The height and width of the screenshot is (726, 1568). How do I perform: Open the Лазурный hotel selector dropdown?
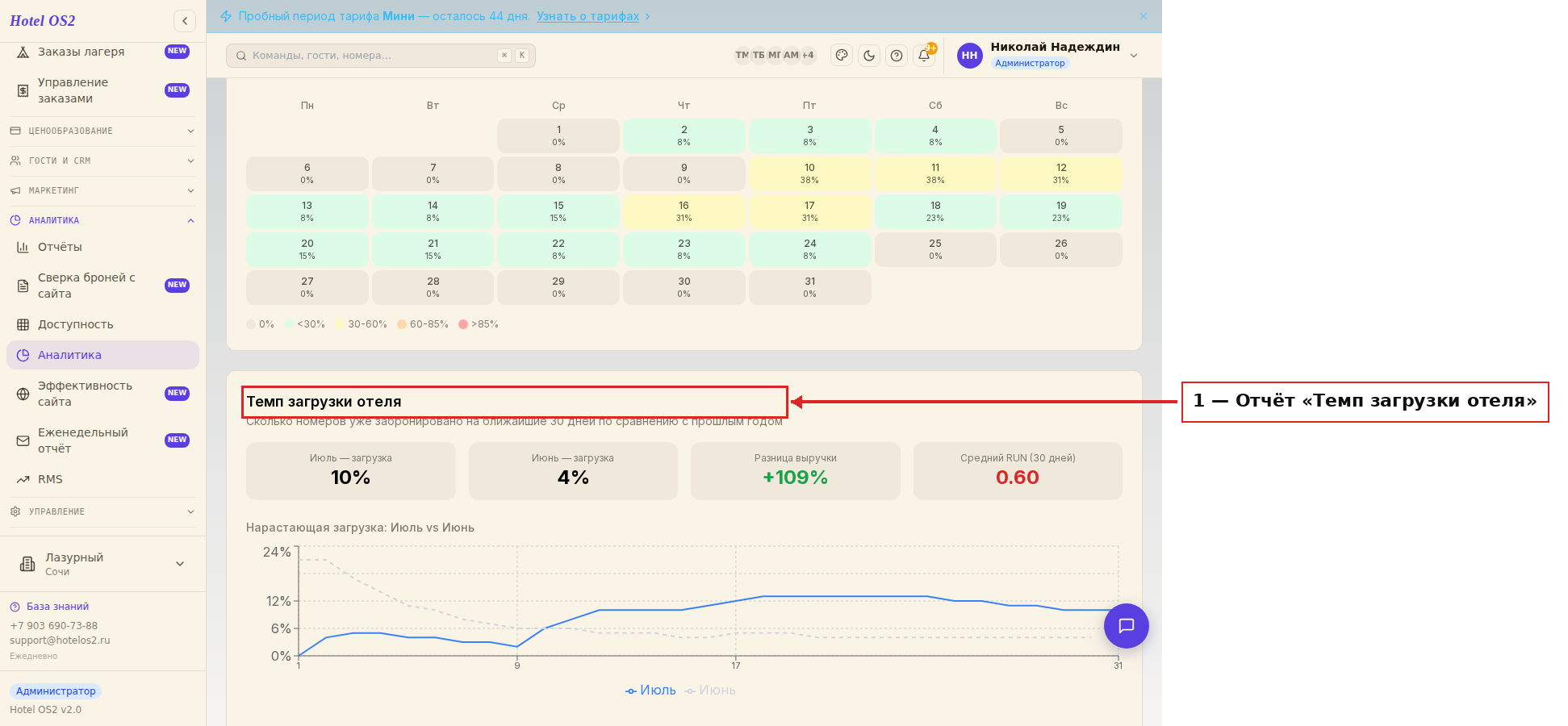pyautogui.click(x=102, y=564)
